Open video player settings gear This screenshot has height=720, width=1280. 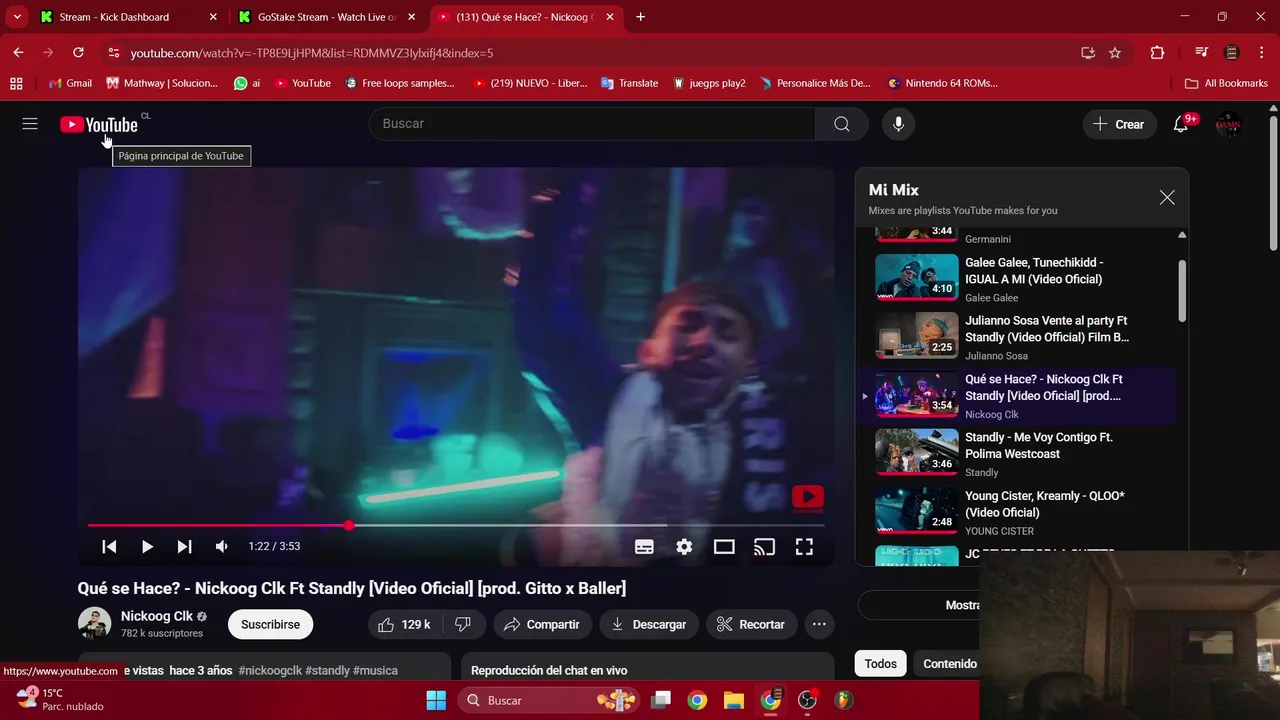(684, 547)
